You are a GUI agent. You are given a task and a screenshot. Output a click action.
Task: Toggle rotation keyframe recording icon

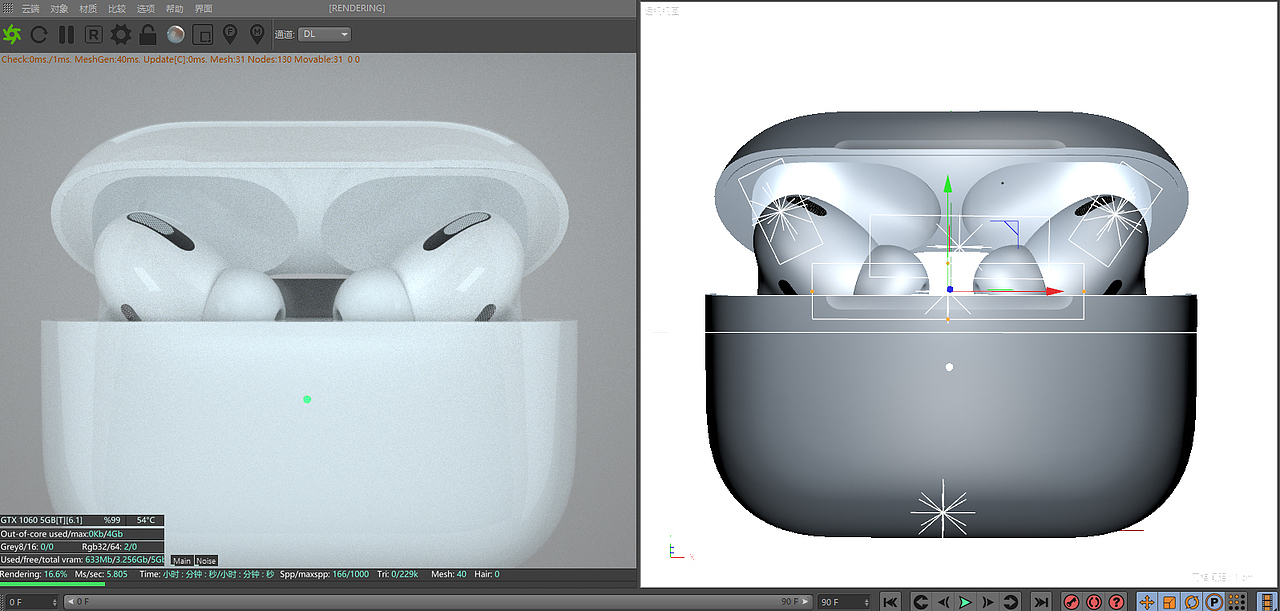tap(1192, 602)
